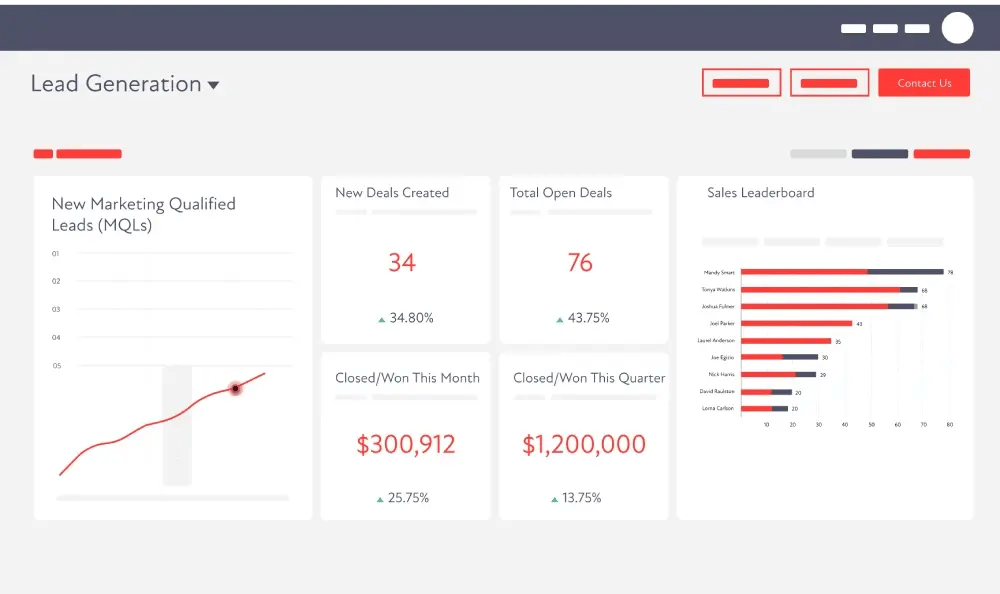Select the nav item nearest the avatar

tap(917, 29)
